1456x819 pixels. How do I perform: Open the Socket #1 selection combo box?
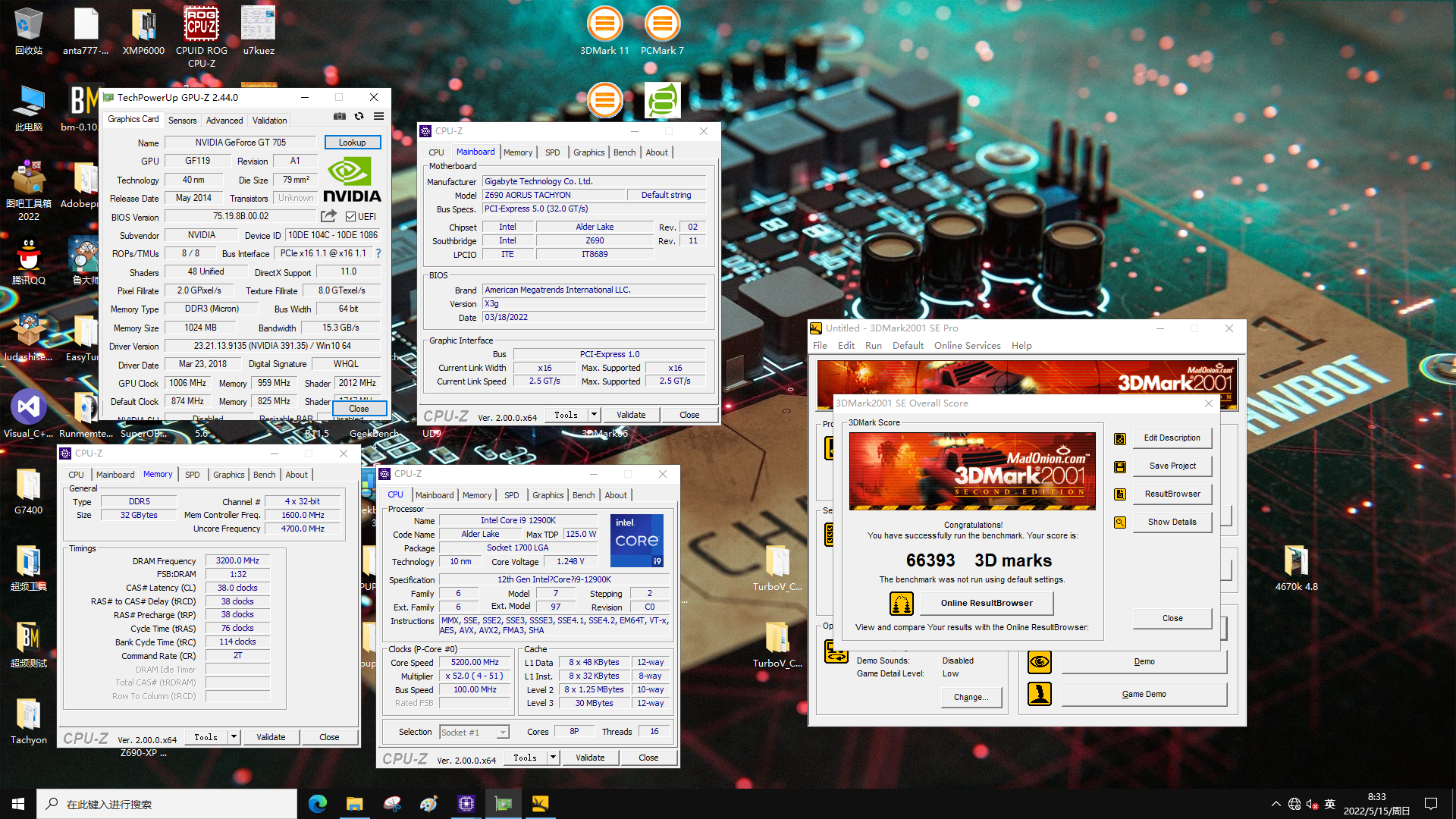pyautogui.click(x=474, y=733)
